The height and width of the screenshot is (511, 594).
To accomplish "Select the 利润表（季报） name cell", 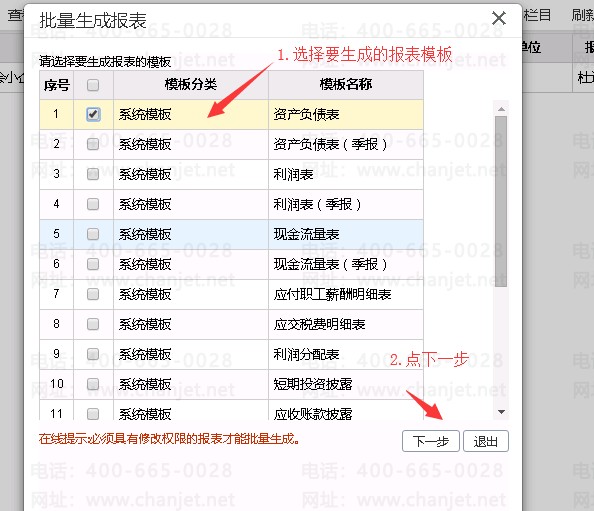I will [345, 204].
